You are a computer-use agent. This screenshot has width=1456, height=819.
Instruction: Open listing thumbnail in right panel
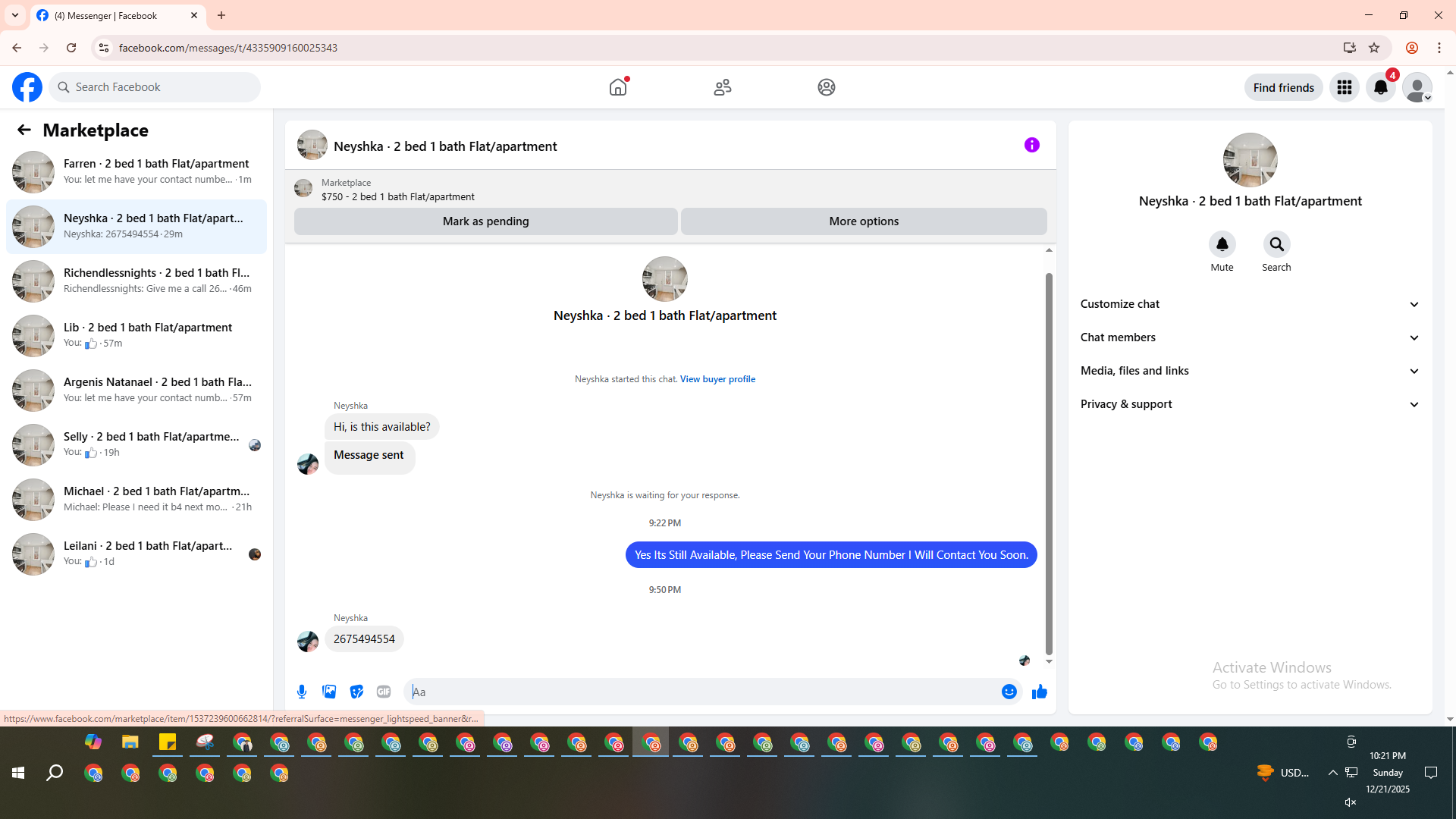pyautogui.click(x=1250, y=160)
